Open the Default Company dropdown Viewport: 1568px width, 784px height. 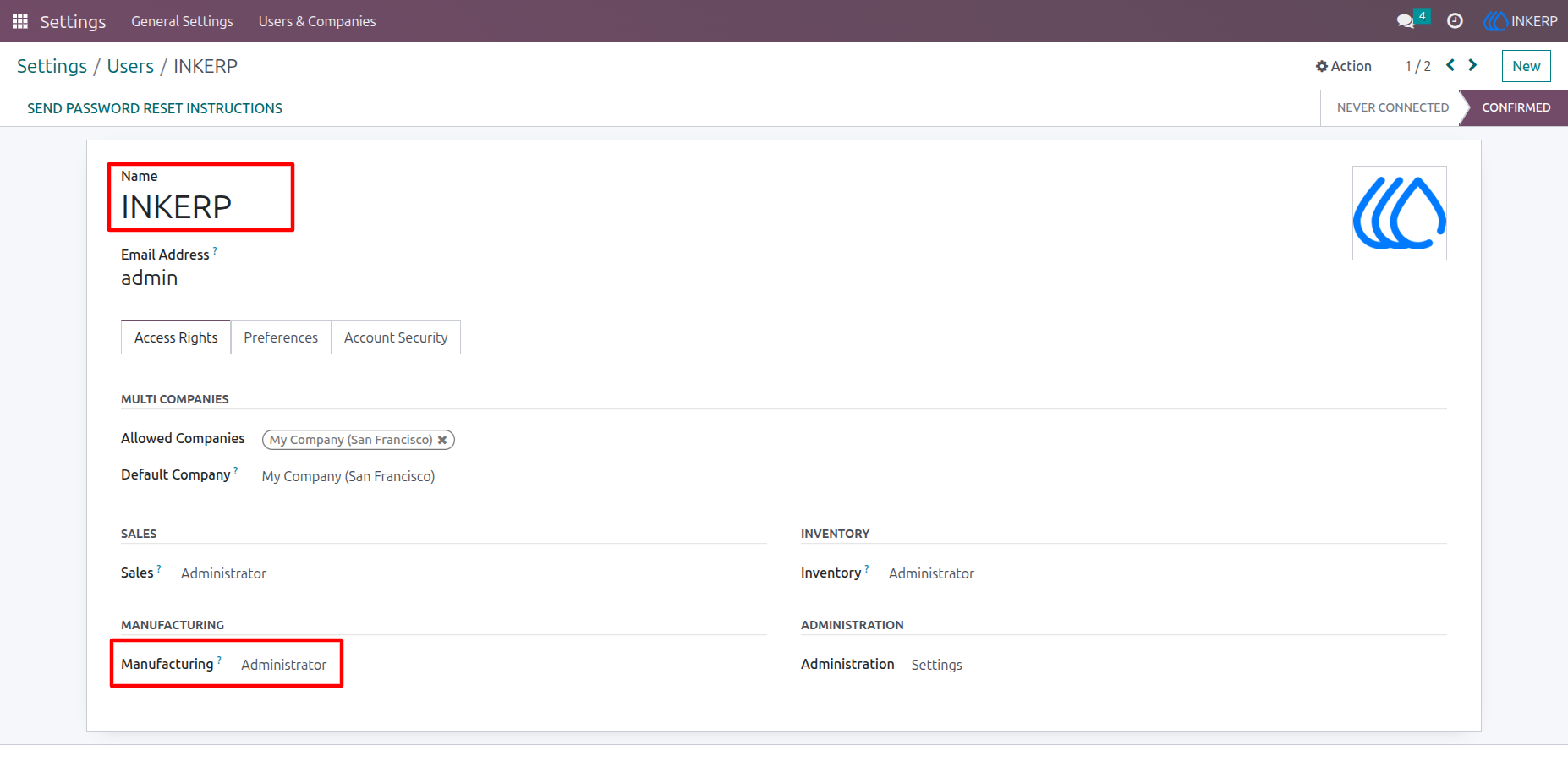[348, 476]
